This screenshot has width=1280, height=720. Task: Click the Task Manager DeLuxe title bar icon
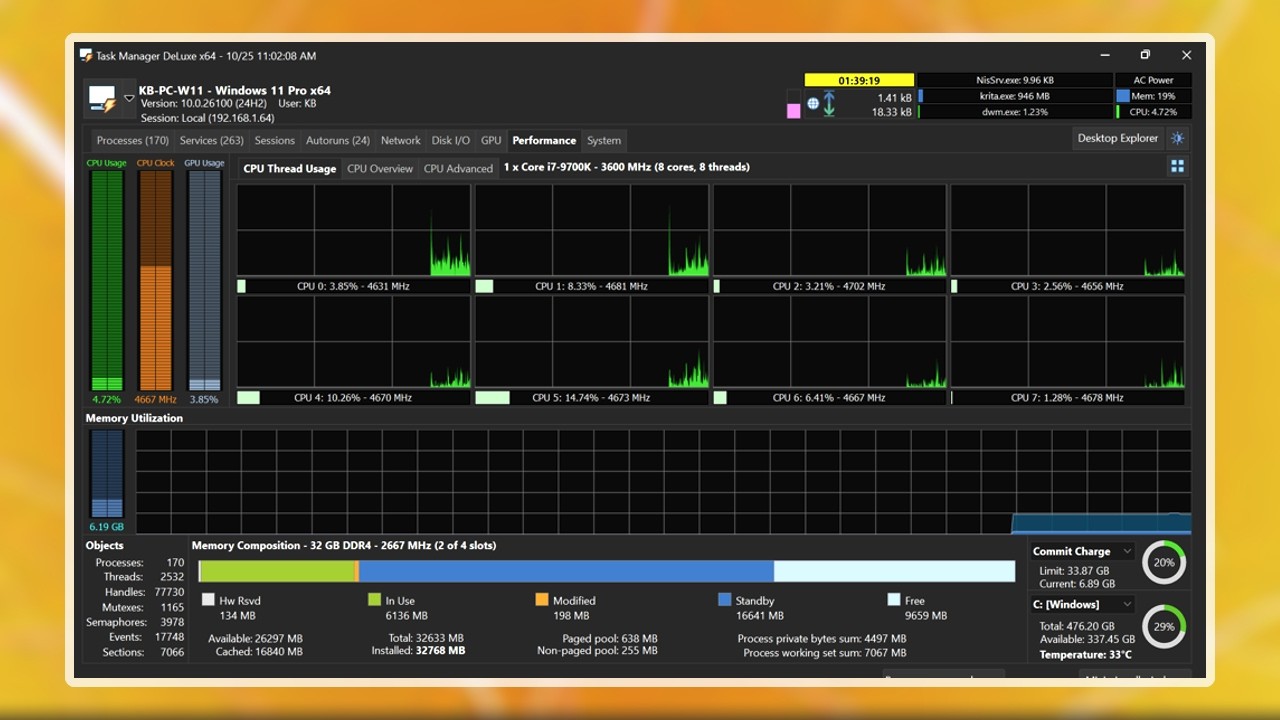(x=86, y=56)
